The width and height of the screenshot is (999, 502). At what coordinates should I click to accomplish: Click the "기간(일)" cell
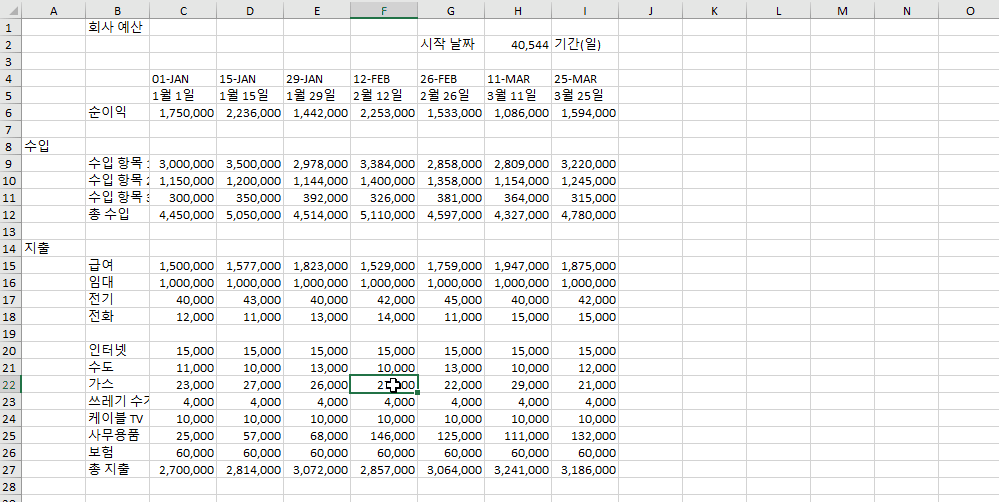(585, 45)
